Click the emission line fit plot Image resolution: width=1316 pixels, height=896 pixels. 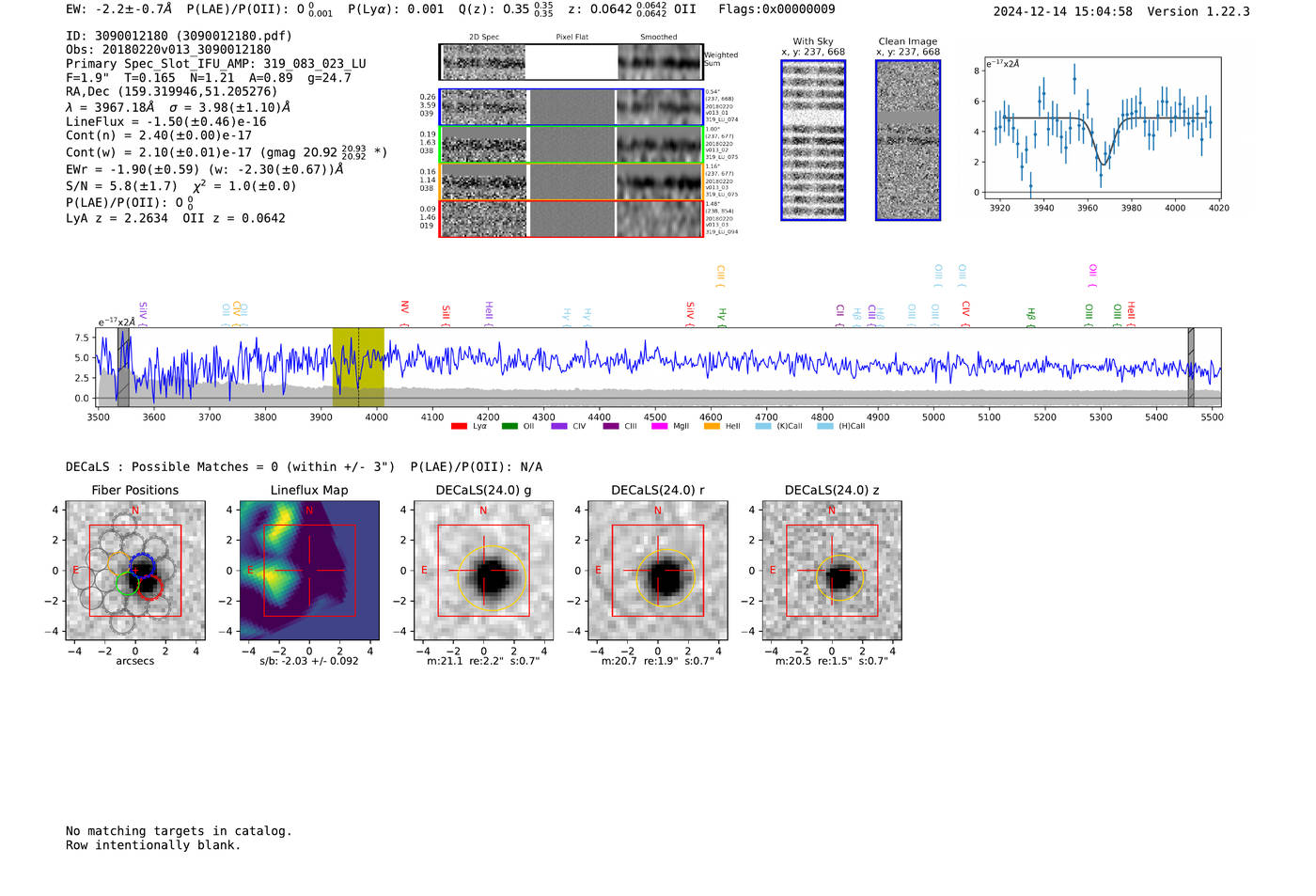point(1102,128)
